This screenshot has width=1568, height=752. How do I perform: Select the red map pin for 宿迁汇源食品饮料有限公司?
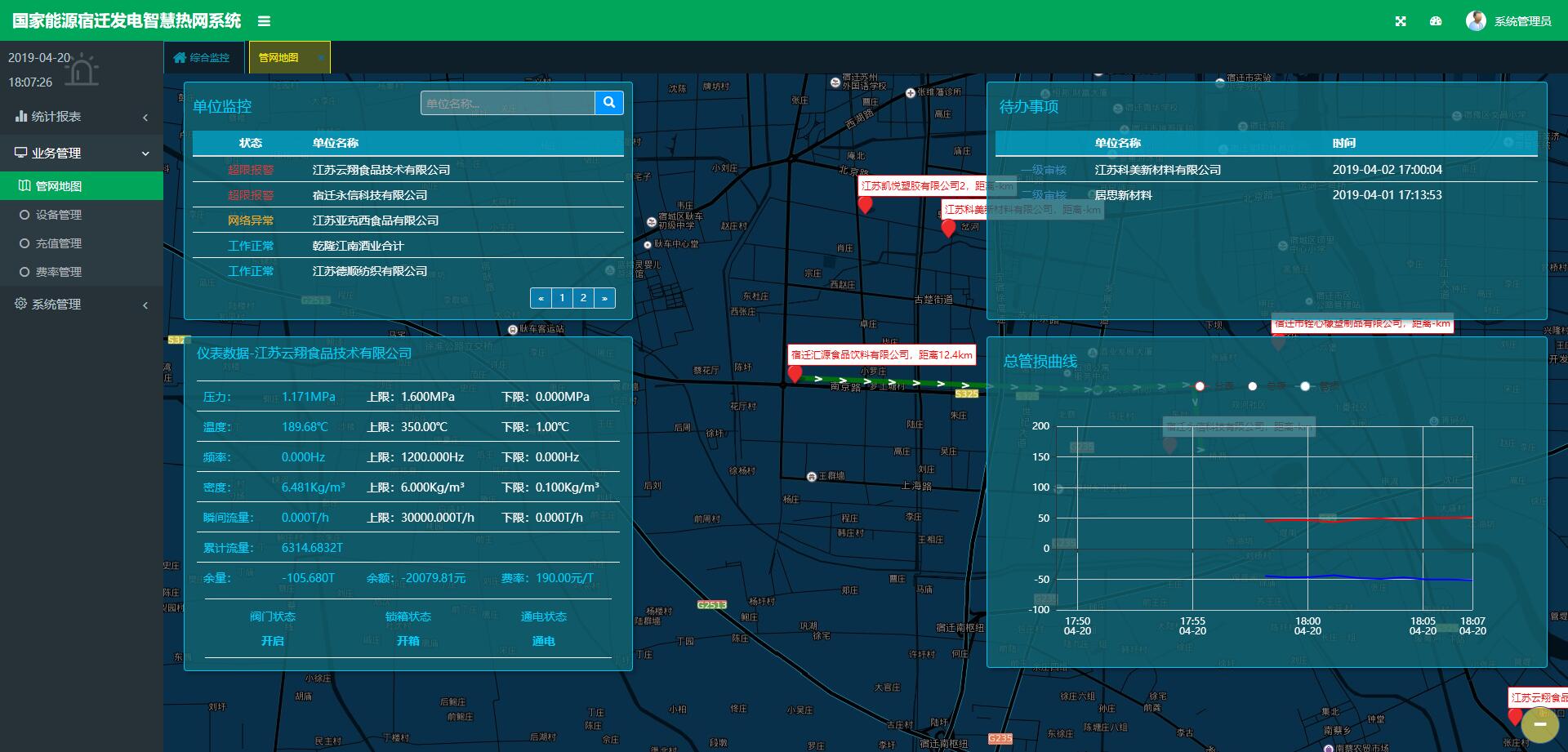point(795,374)
